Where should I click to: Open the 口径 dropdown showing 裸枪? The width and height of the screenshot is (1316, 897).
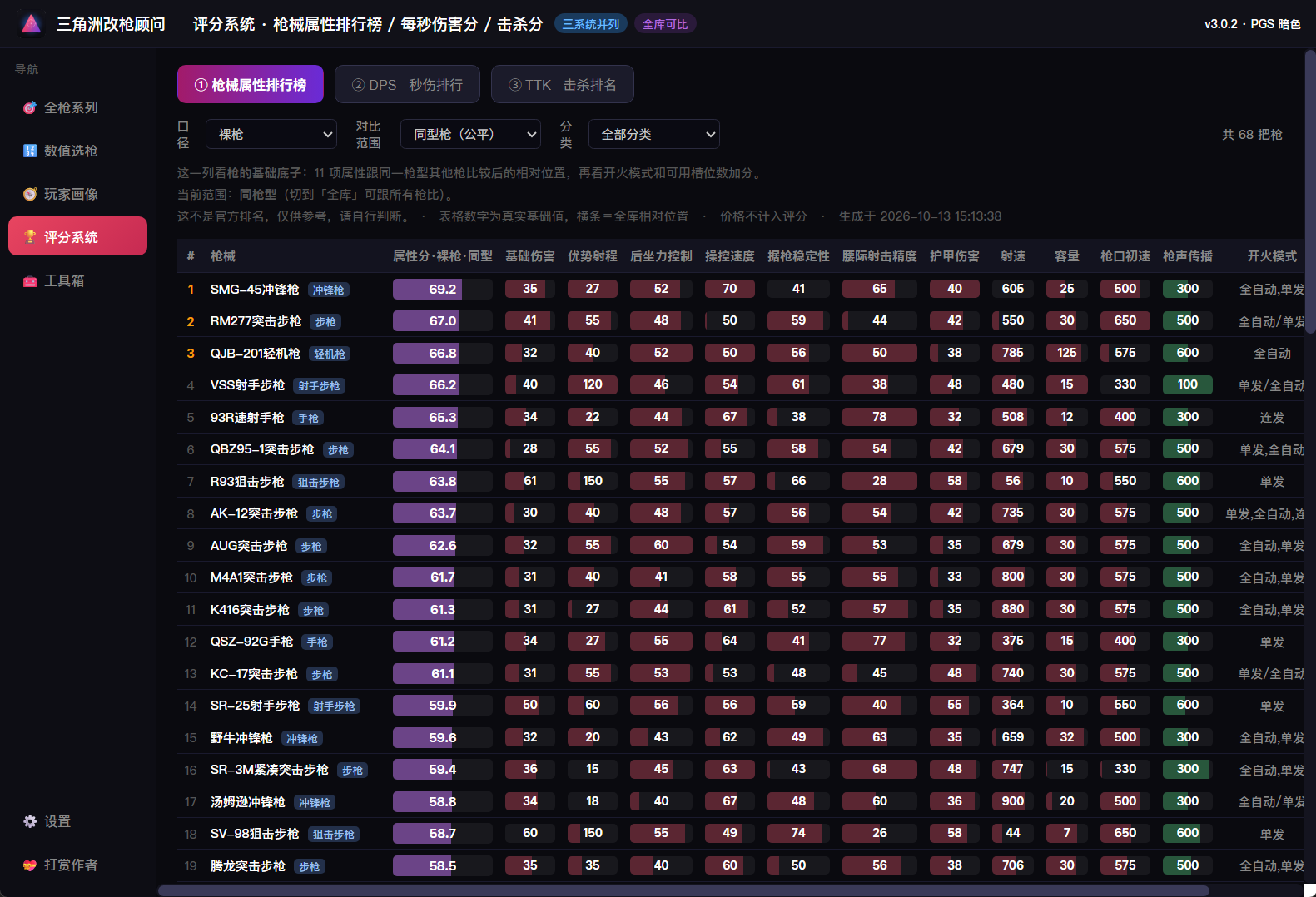pyautogui.click(x=271, y=134)
